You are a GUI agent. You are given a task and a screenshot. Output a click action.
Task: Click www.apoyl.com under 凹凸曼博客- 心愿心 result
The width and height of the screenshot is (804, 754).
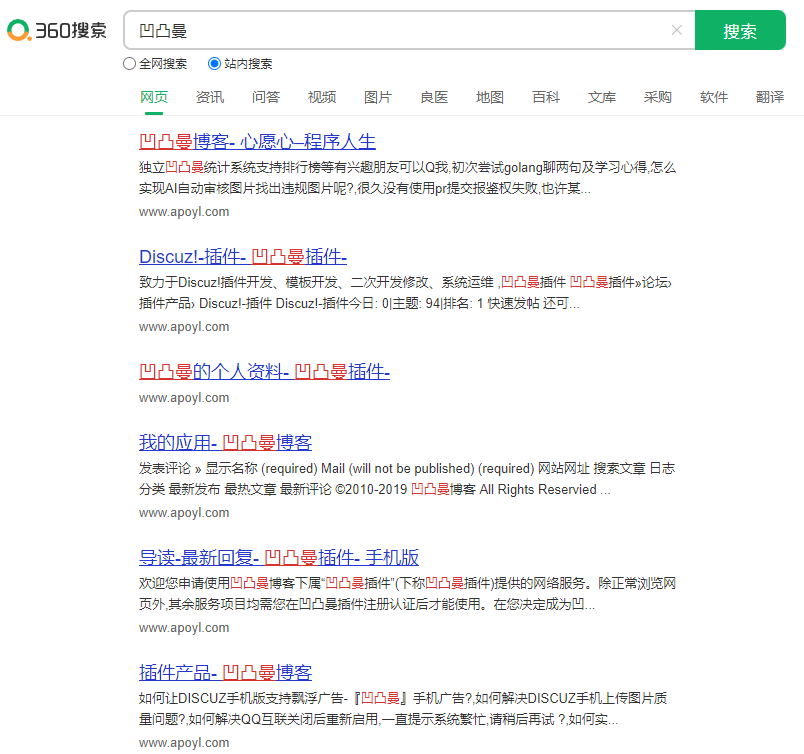(x=184, y=212)
